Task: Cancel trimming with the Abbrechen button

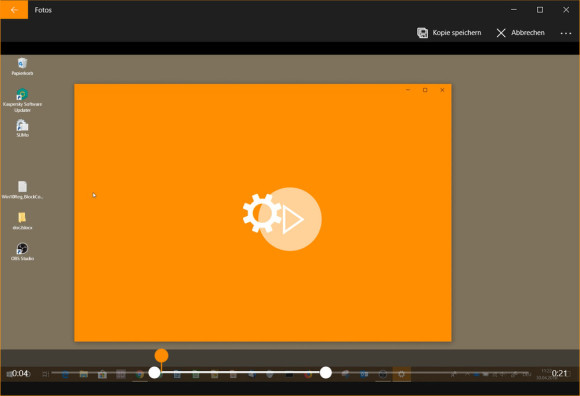Action: (x=520, y=33)
